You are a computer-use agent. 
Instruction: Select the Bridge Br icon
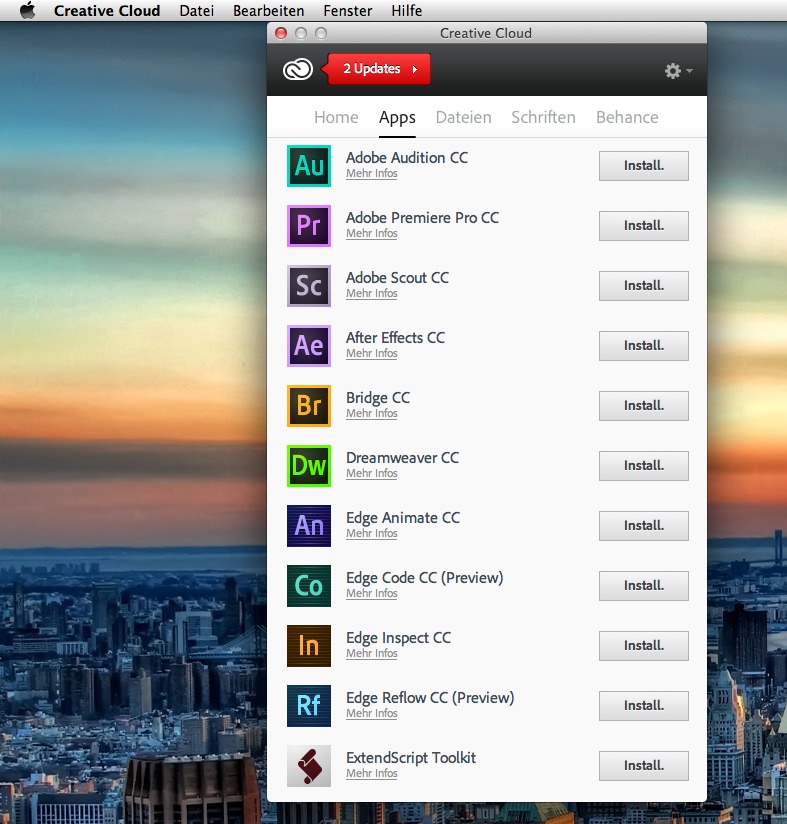click(308, 406)
